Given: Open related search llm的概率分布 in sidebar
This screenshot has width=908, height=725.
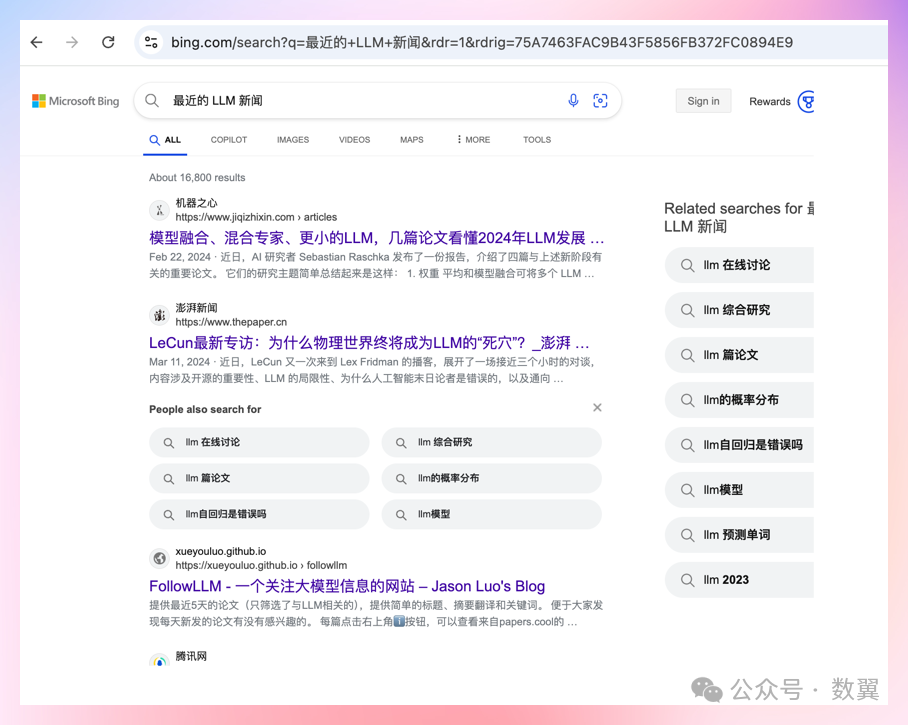Looking at the screenshot, I should tap(739, 400).
